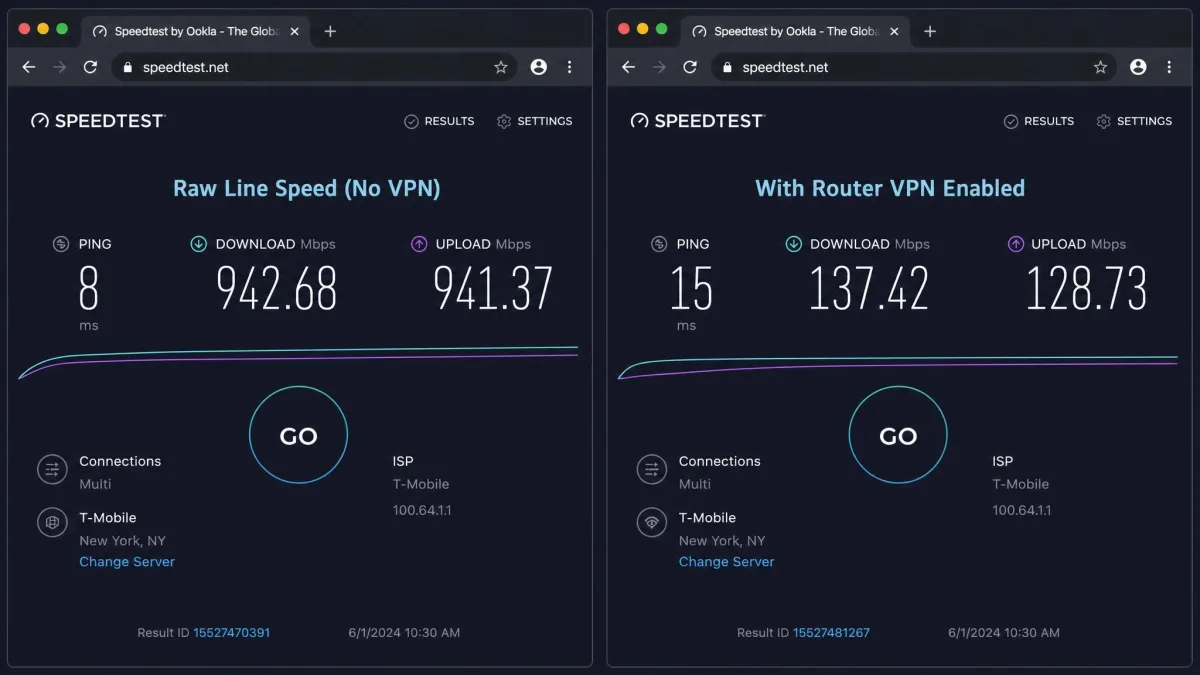Click Connections mode icon in left window
Screen dimensions: 1200x675
(x=52, y=469)
